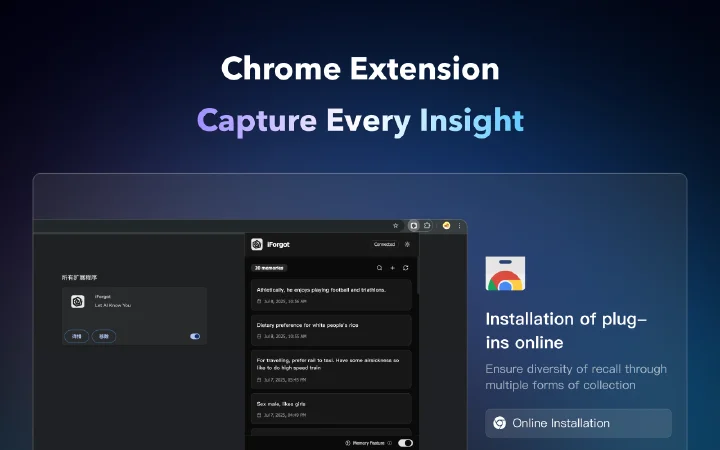Click the 'Capture Every Insight' tagline
Image resolution: width=720 pixels, height=450 pixels.
coord(360,121)
